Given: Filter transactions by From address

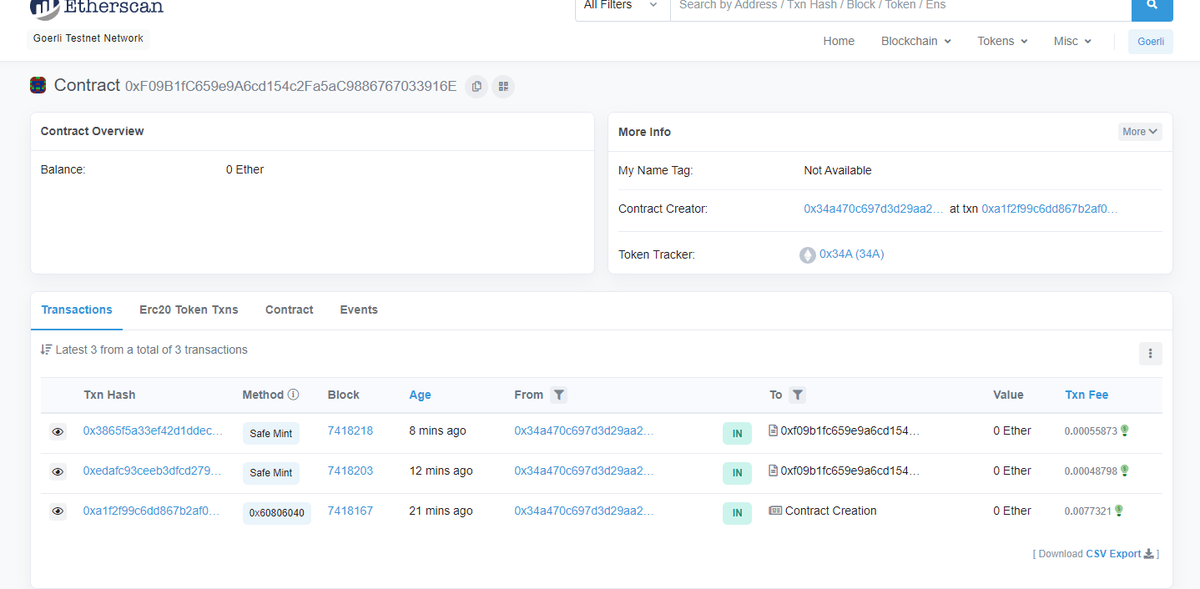Looking at the screenshot, I should [559, 395].
